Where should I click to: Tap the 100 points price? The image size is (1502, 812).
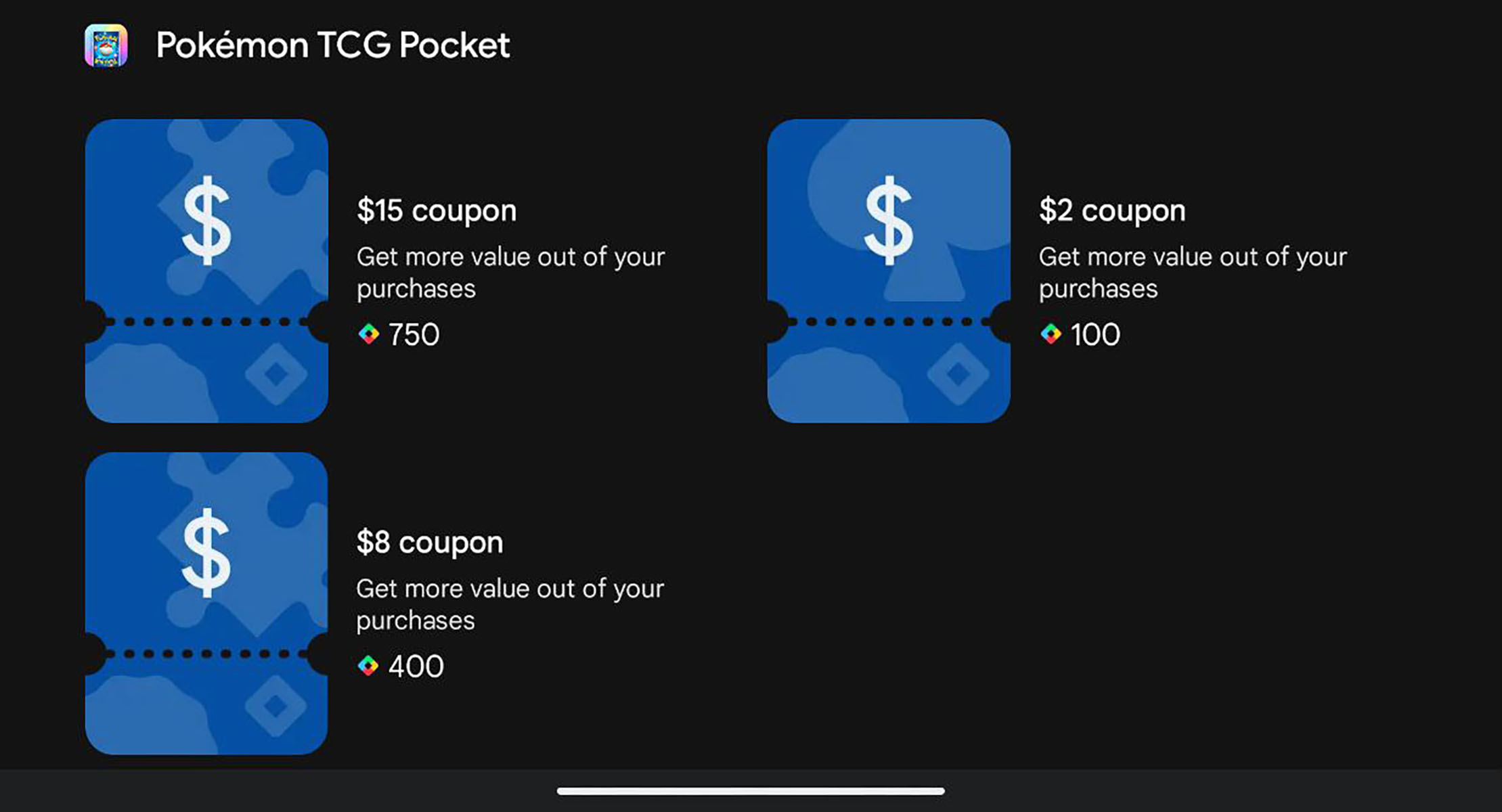pos(1095,334)
